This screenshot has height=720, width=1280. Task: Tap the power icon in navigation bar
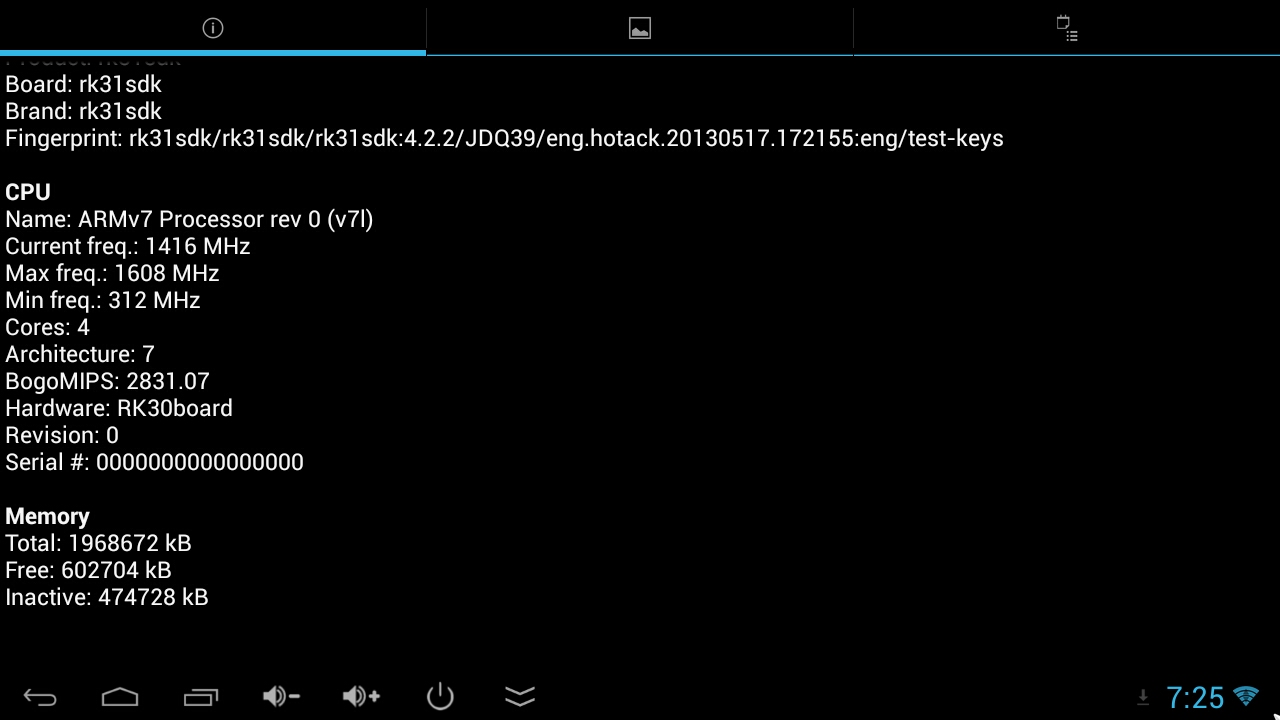[440, 696]
